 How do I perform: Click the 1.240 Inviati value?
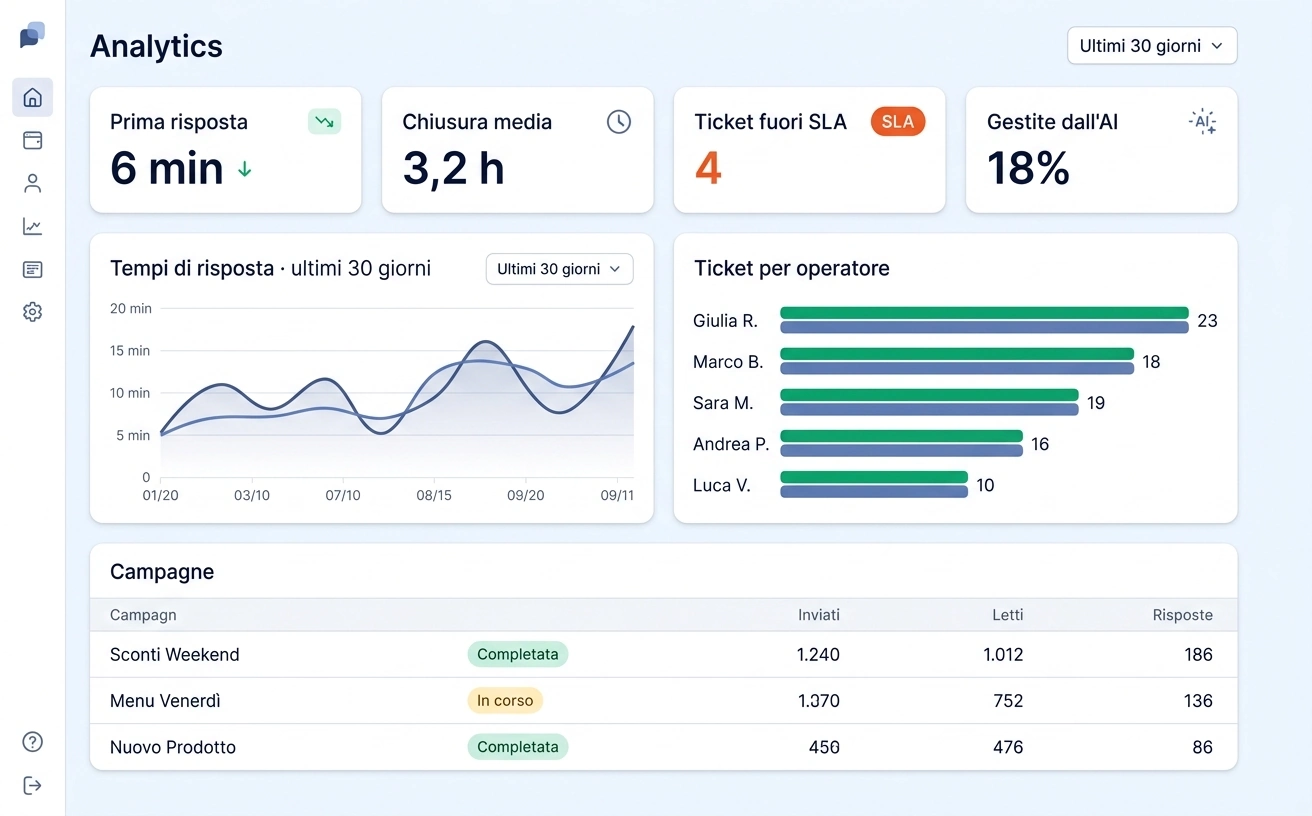[x=818, y=655]
